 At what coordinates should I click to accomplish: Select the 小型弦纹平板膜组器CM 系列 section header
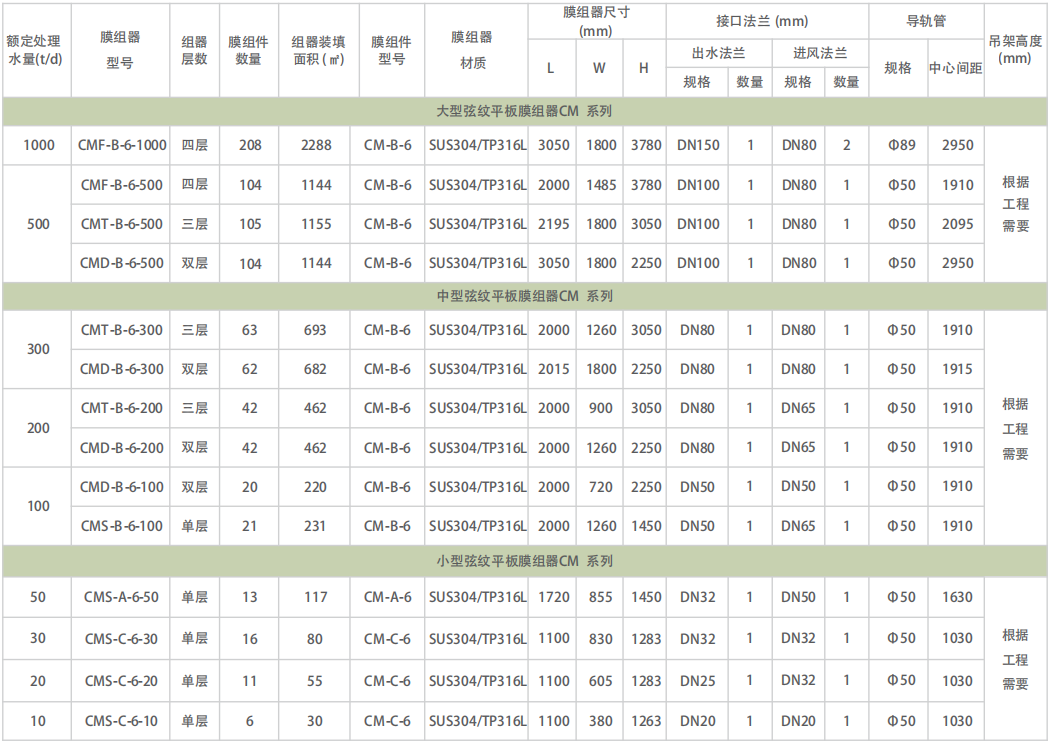(x=524, y=561)
